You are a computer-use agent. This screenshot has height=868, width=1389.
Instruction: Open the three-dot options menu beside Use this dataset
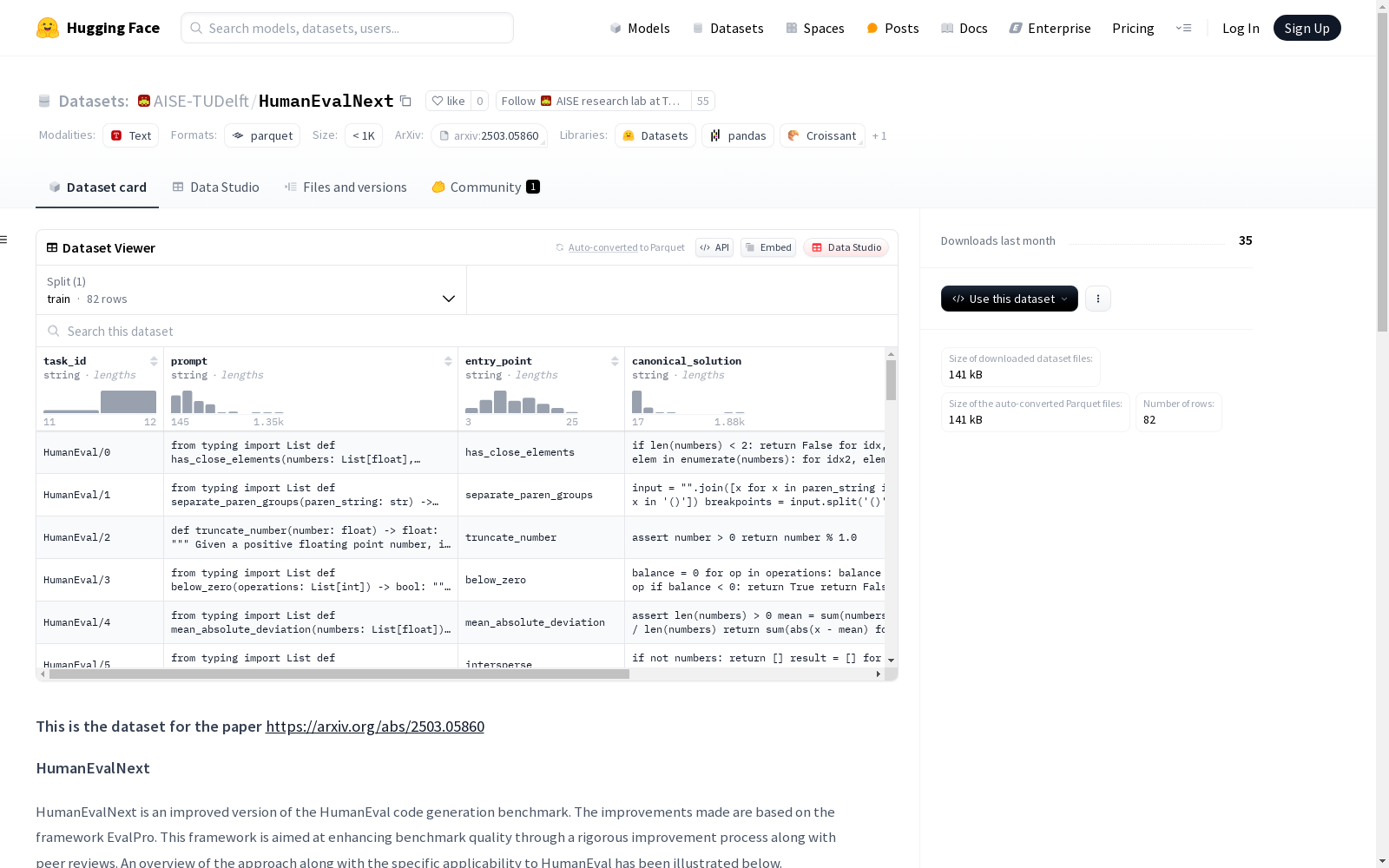tap(1098, 299)
